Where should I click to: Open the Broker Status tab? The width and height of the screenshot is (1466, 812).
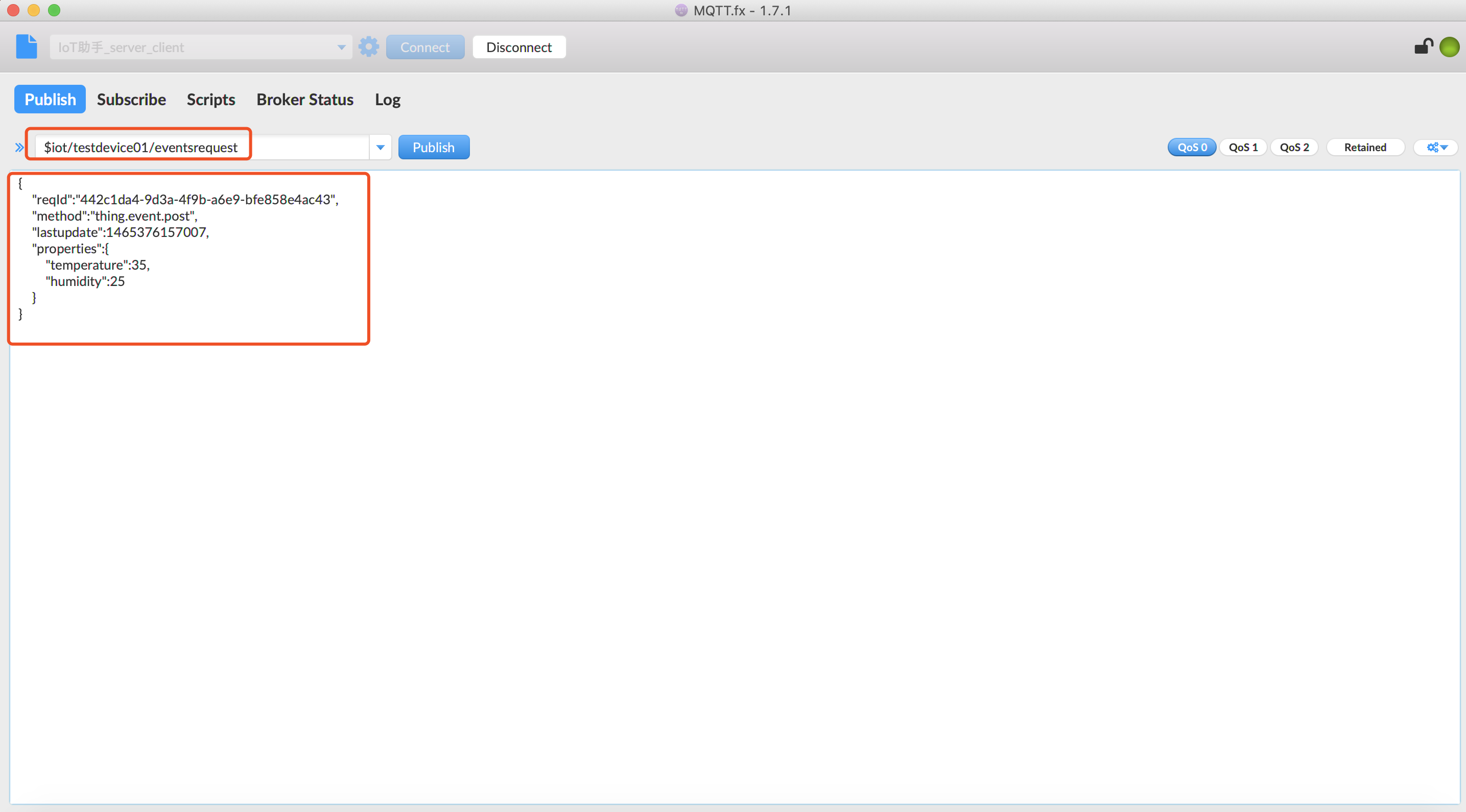click(x=305, y=100)
